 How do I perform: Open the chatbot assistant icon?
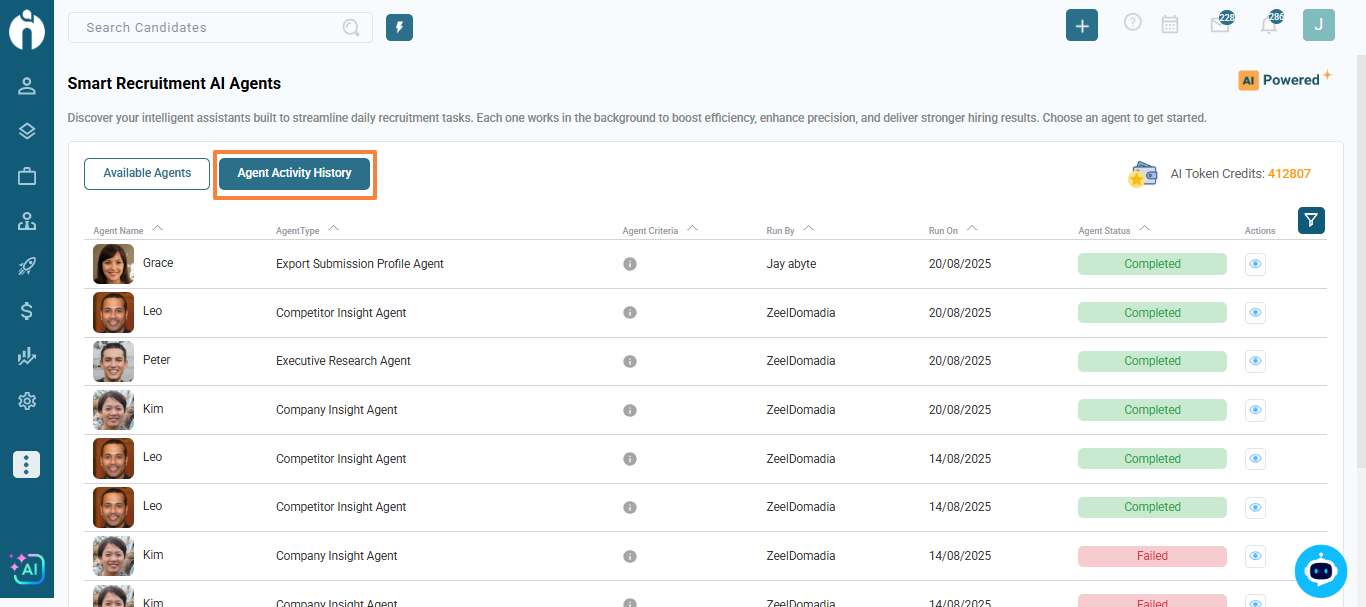tap(1321, 571)
